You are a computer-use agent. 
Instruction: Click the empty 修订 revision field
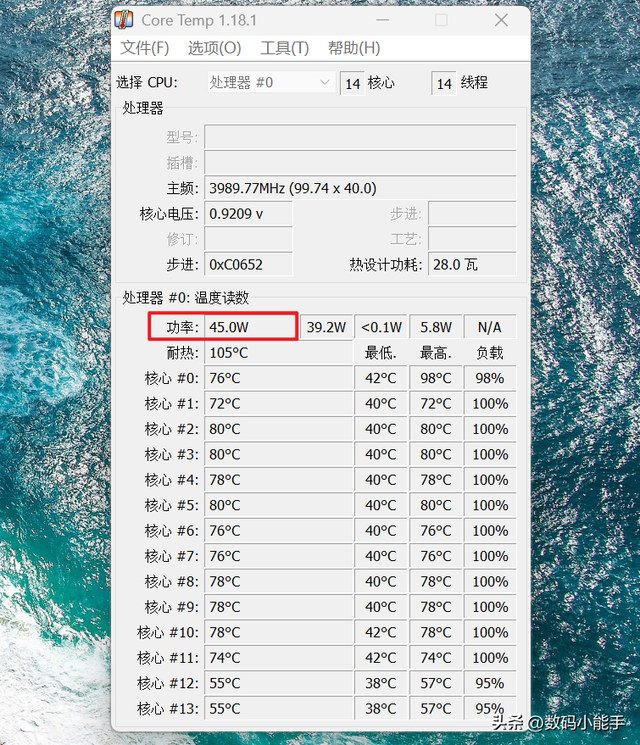tap(248, 239)
